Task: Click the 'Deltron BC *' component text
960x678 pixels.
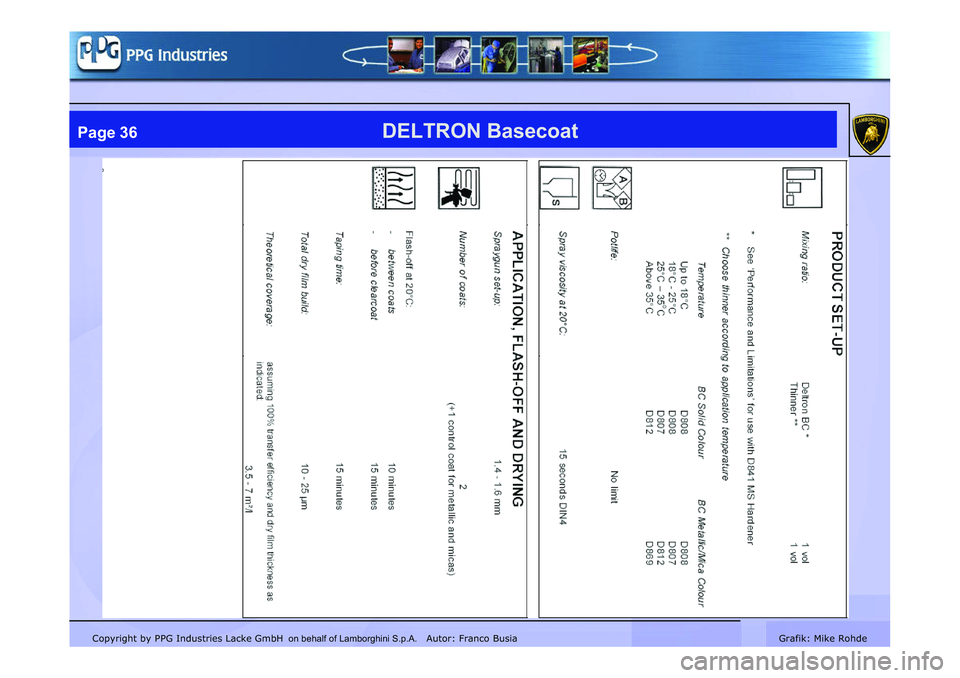Action: 806,410
